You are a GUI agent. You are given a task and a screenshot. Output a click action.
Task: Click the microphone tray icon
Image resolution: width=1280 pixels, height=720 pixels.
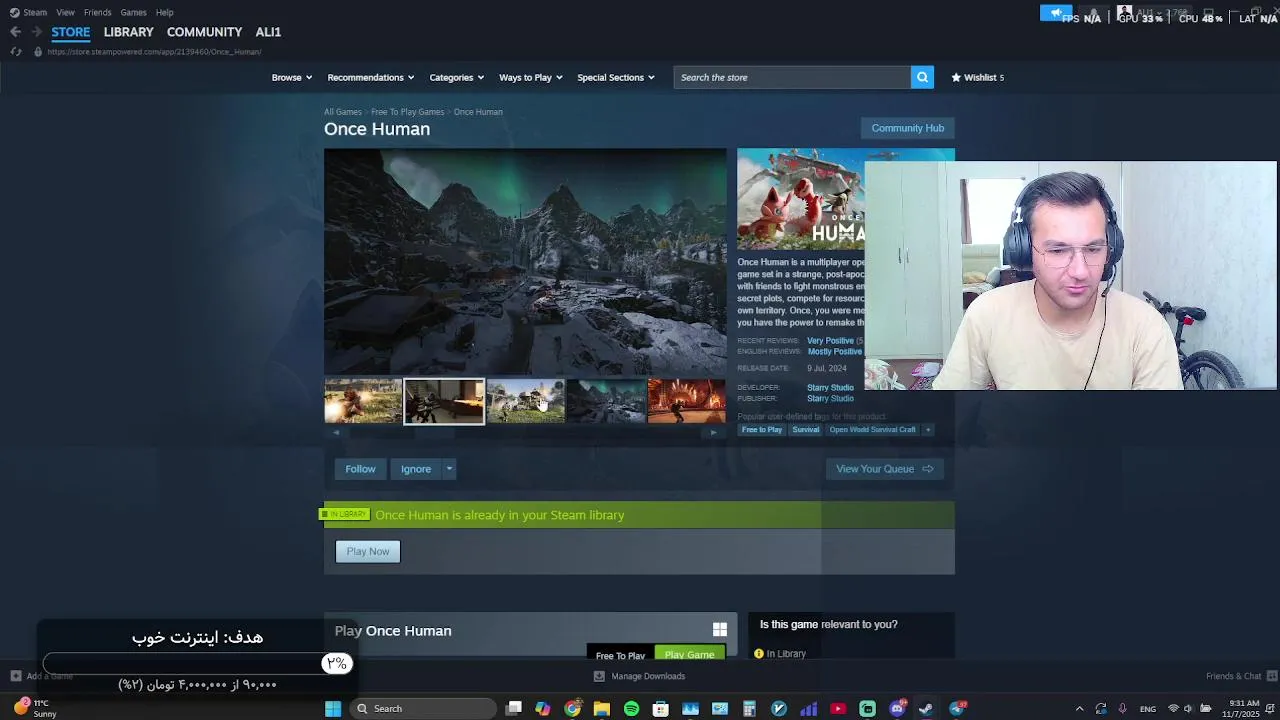1122,709
